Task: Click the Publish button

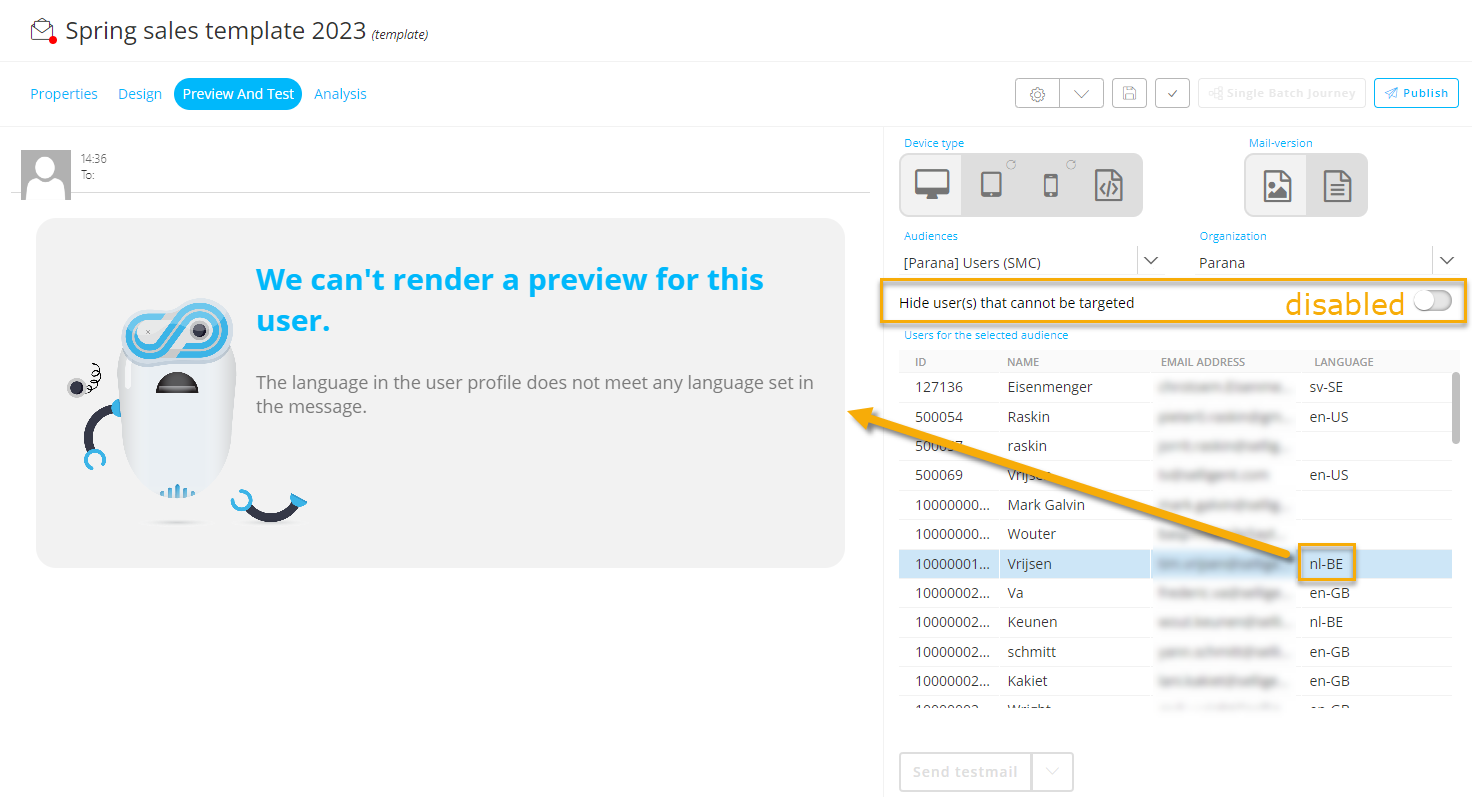Action: click(x=1416, y=93)
